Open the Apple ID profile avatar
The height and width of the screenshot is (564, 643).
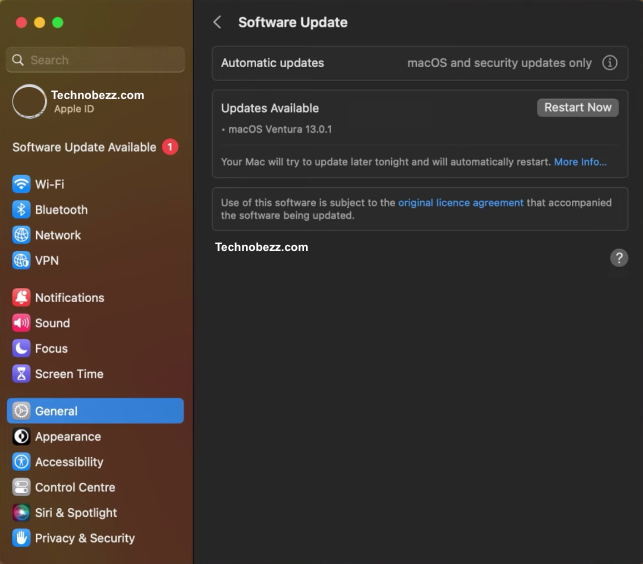[29, 102]
